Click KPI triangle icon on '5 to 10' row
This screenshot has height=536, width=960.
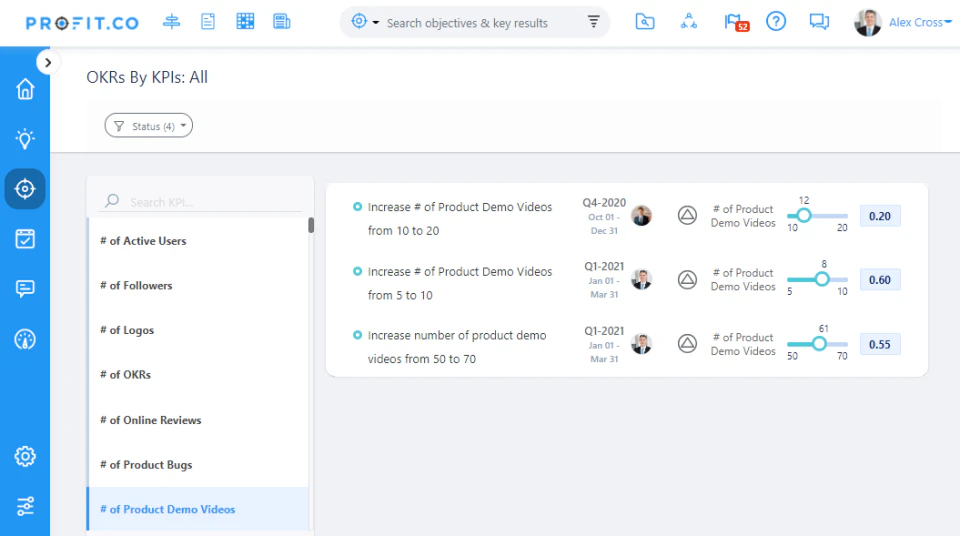688,280
